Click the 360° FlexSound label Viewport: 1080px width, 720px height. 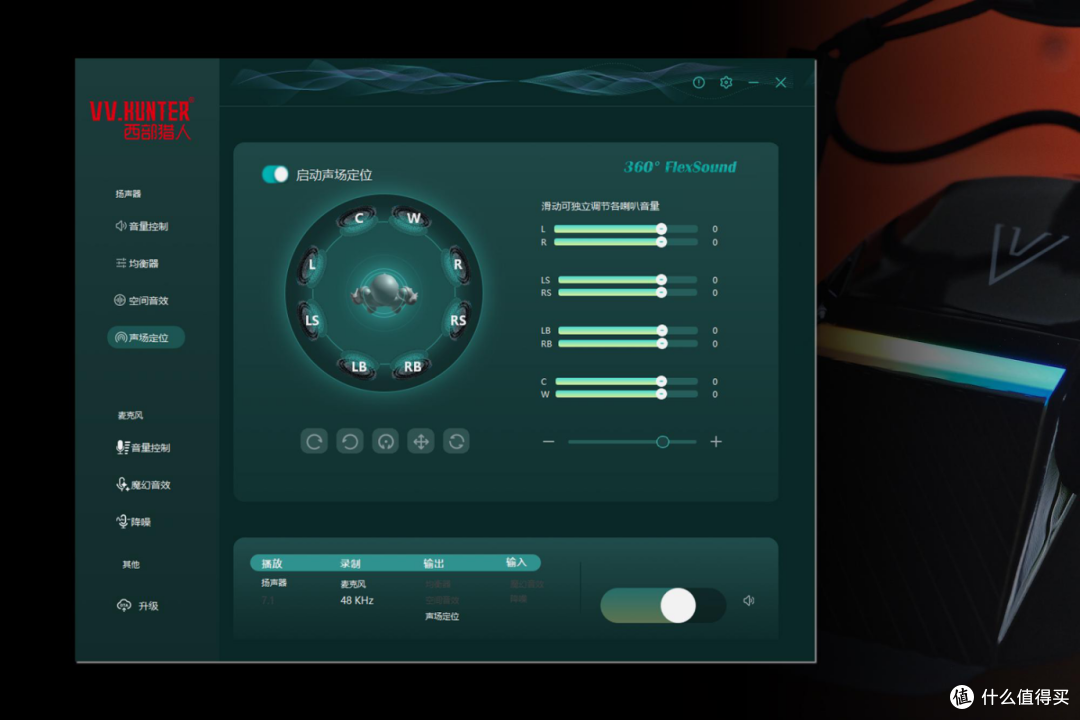pos(680,167)
